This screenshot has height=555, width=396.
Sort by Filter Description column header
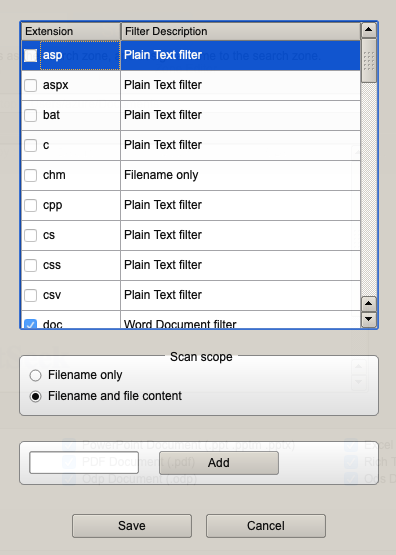click(241, 32)
